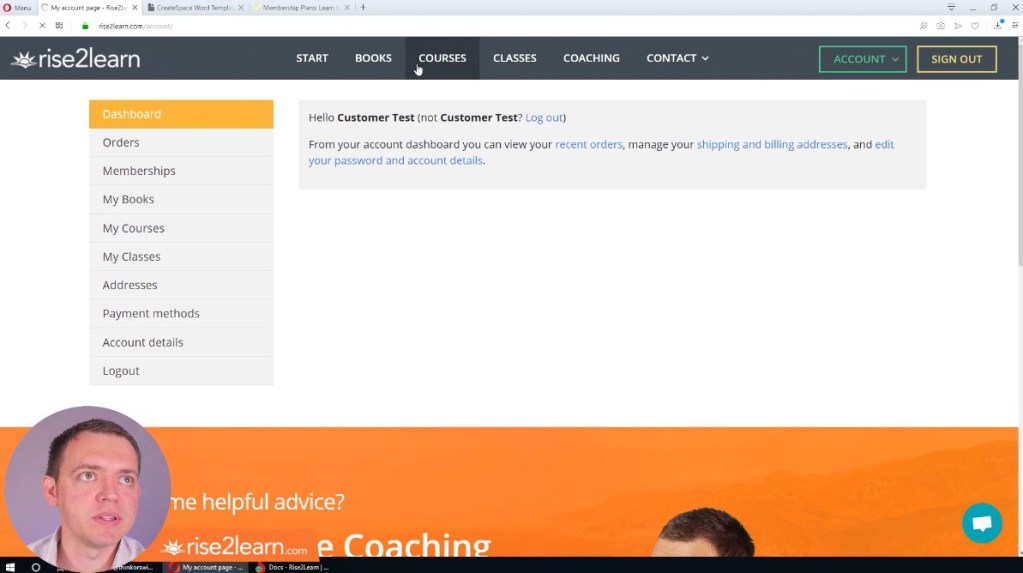Viewport: 1023px width, 573px height.
Task: Click the SIGN OUT button
Action: tap(956, 59)
